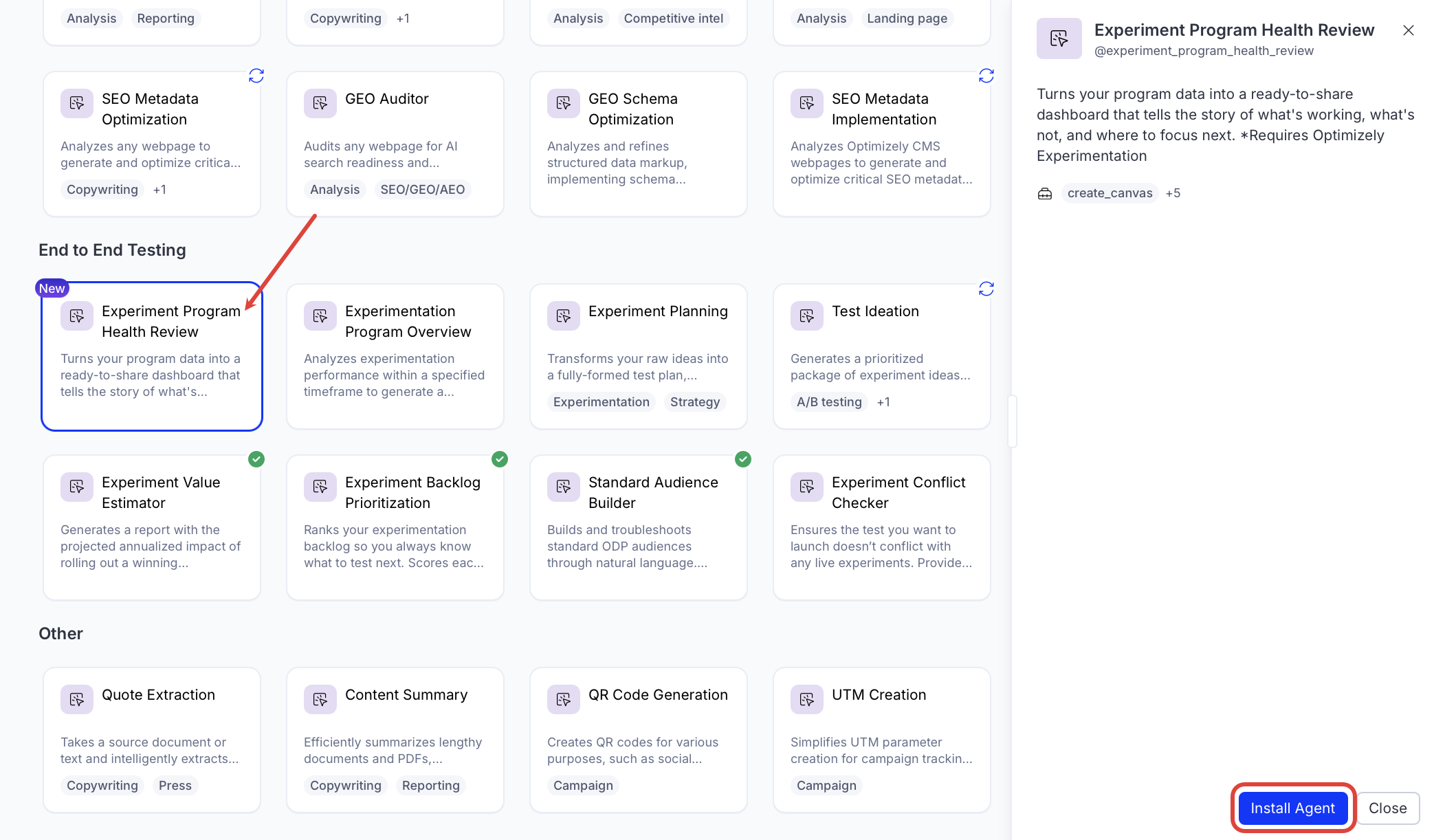The height and width of the screenshot is (840, 1434).
Task: Click installed checkmark on Standard Audience Builder
Action: [x=743, y=459]
